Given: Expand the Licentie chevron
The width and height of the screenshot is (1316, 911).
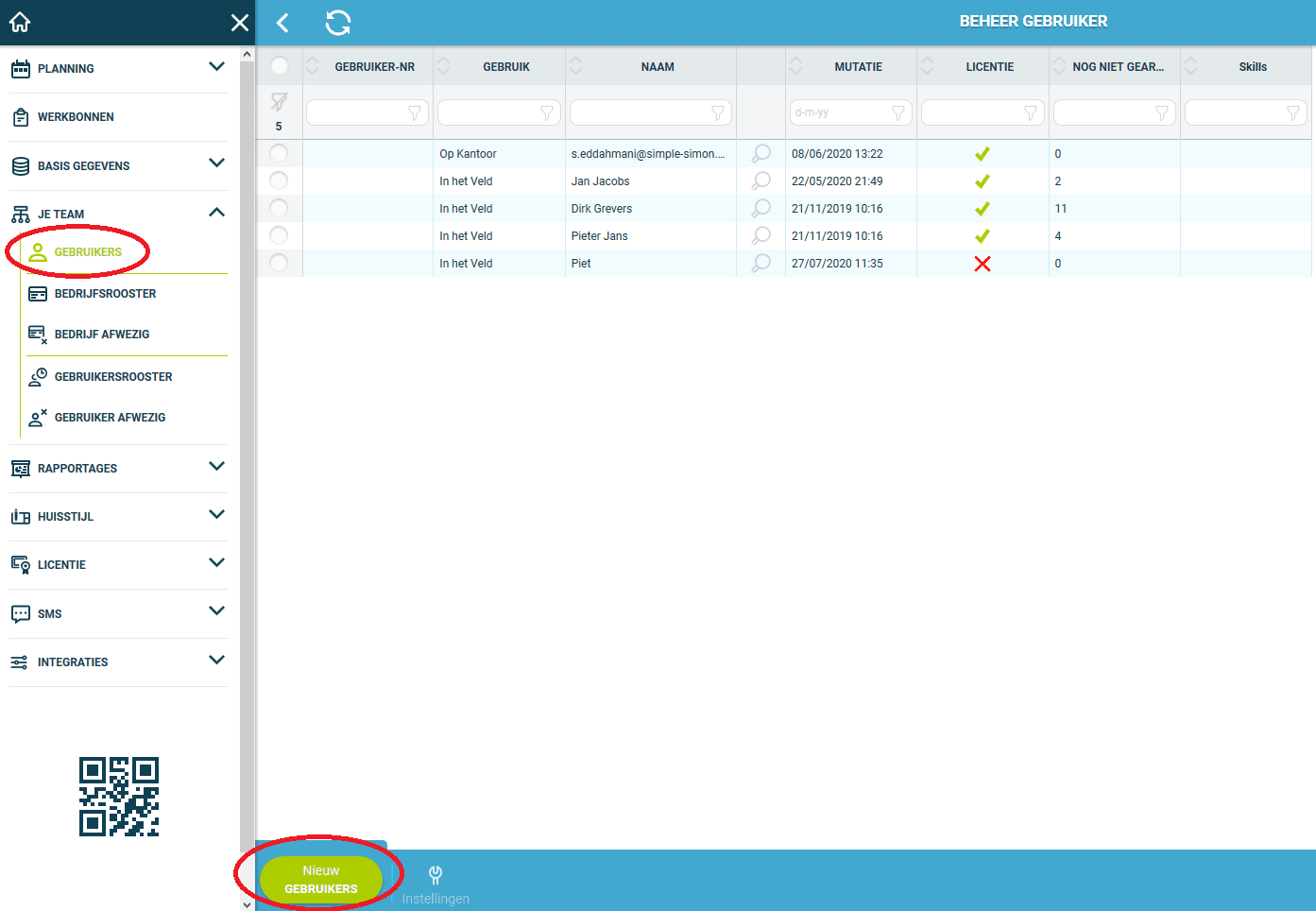Looking at the screenshot, I should pos(216,563).
